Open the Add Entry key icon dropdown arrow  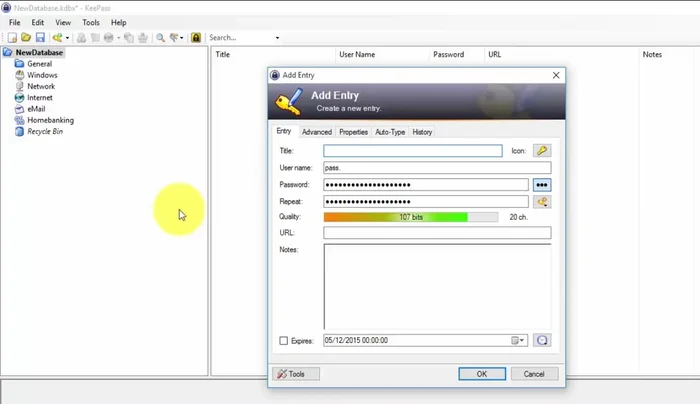68,38
